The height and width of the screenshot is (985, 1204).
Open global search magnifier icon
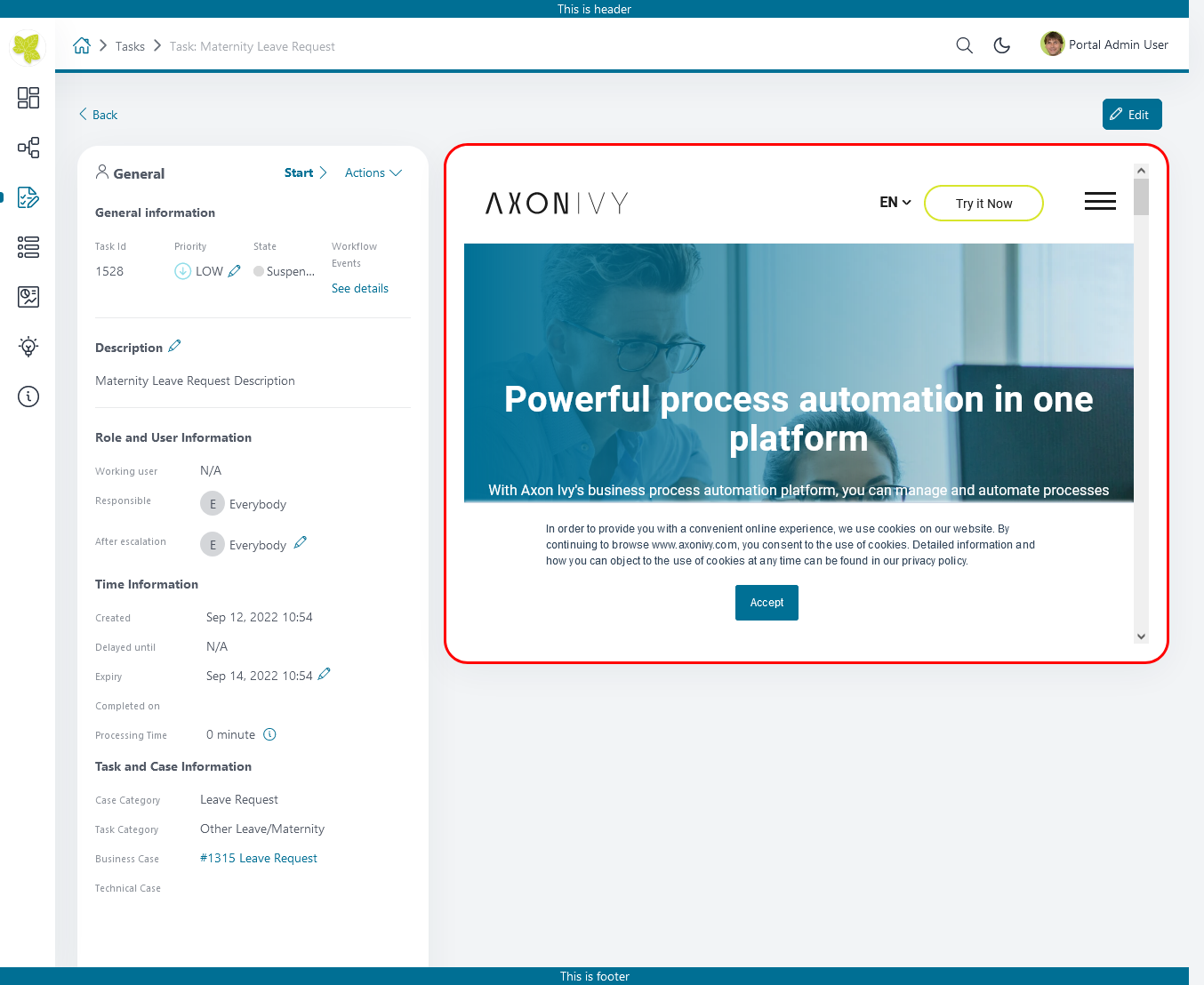coord(964,45)
